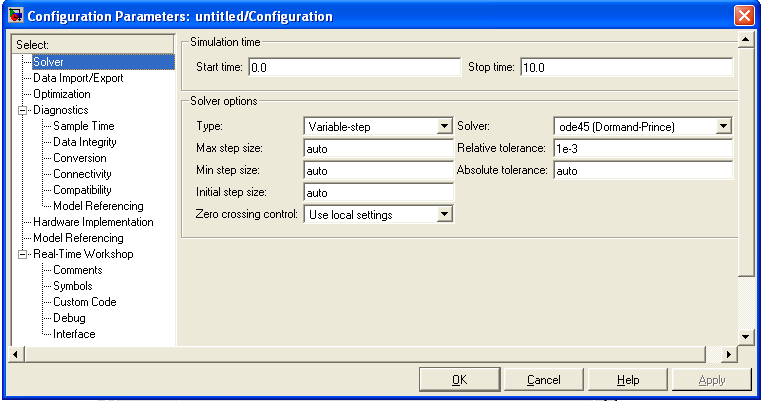Open the Solver ode45 dropdown
Image resolution: width=763 pixels, height=401 pixels.
coord(723,127)
